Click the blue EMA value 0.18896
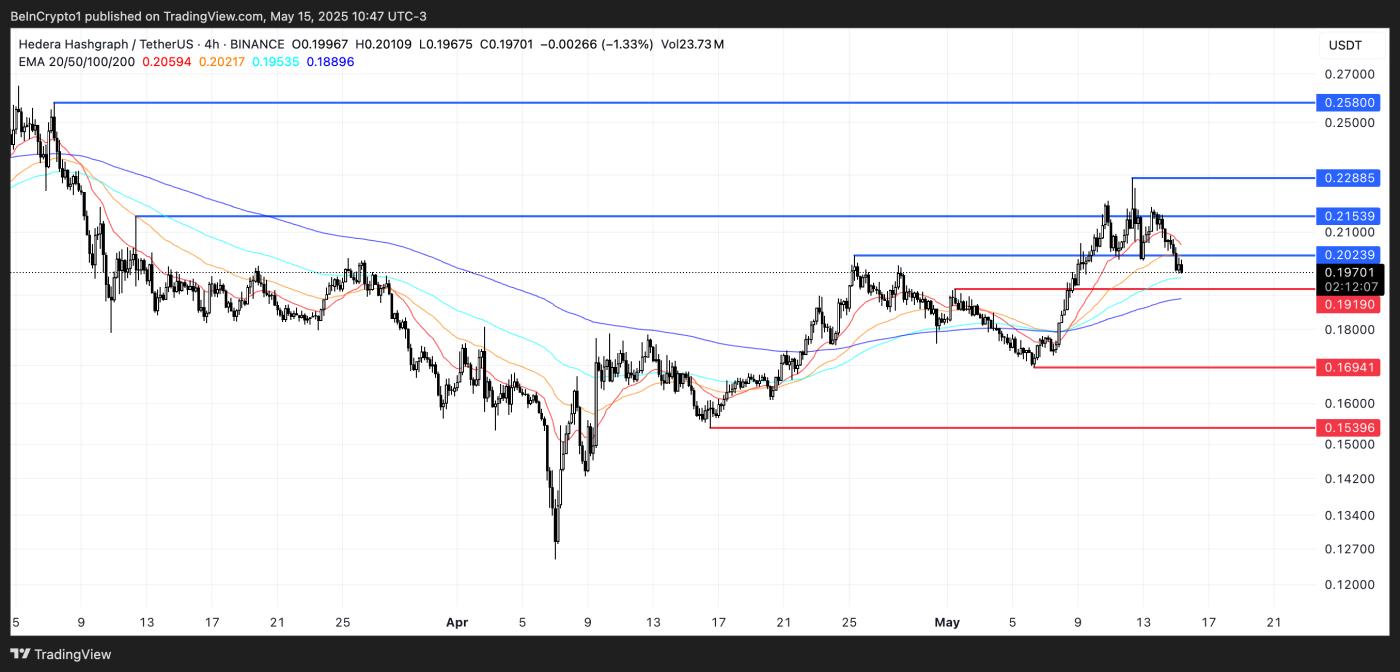Viewport: 1400px width, 672px height. pyautogui.click(x=330, y=62)
